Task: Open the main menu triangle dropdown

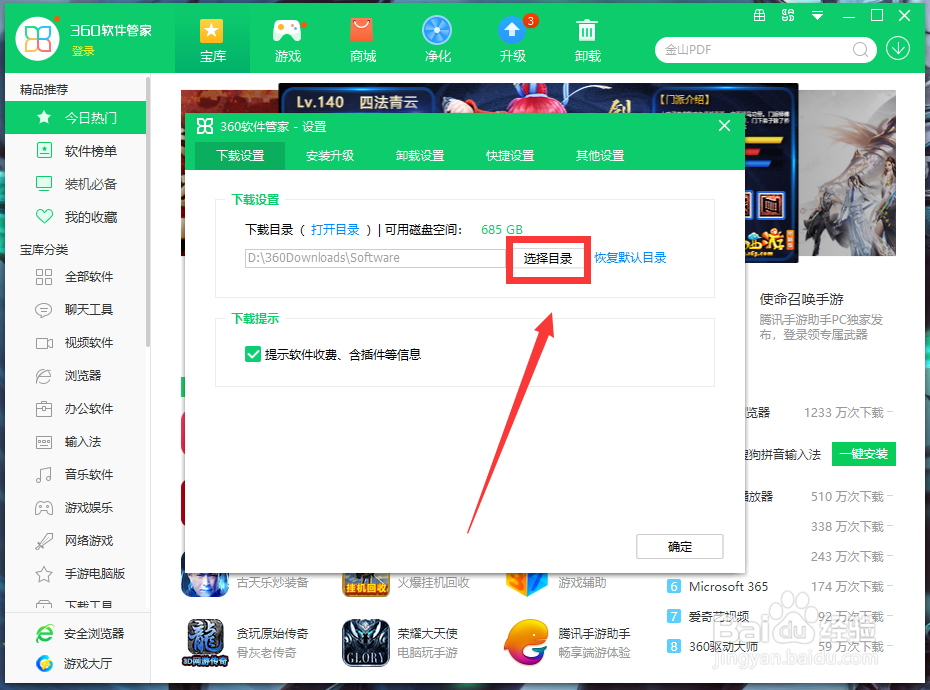Action: tap(817, 16)
